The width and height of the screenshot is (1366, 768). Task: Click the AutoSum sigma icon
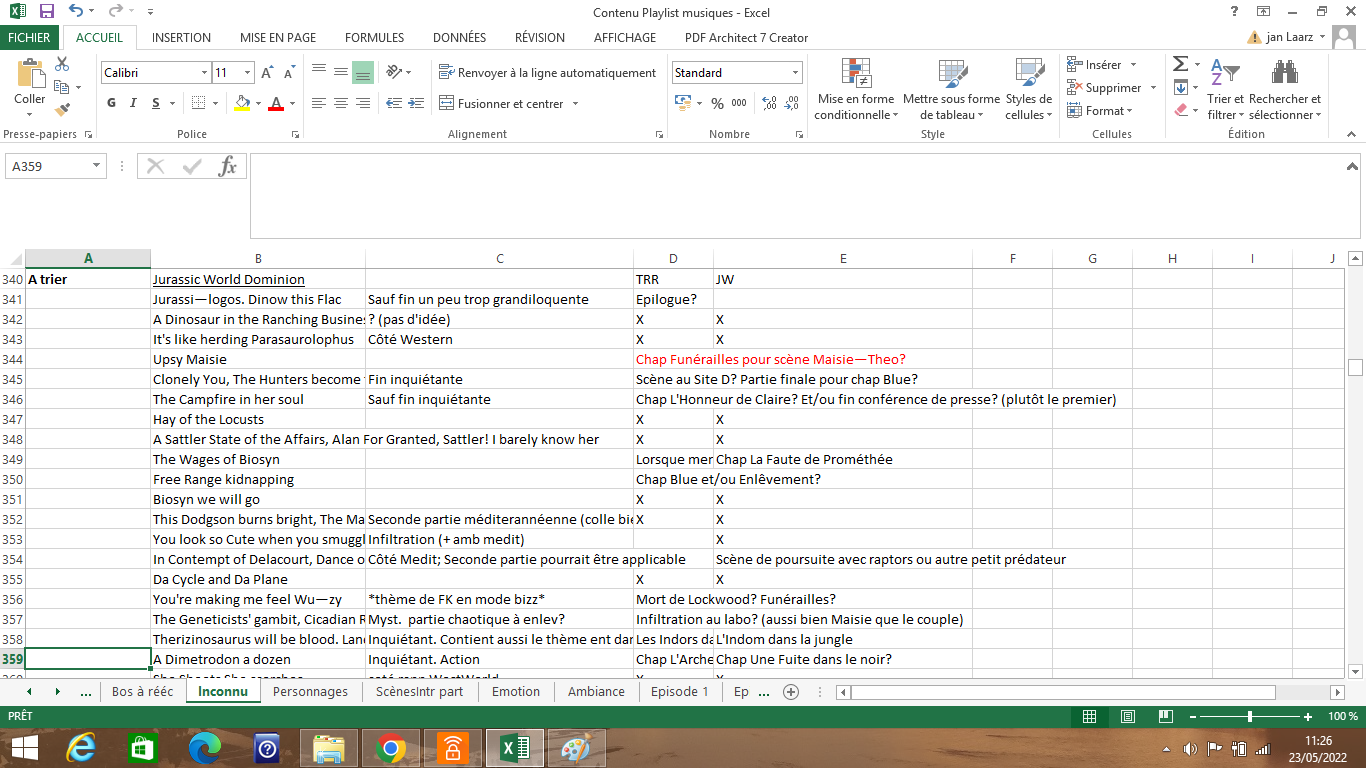[x=1181, y=64]
